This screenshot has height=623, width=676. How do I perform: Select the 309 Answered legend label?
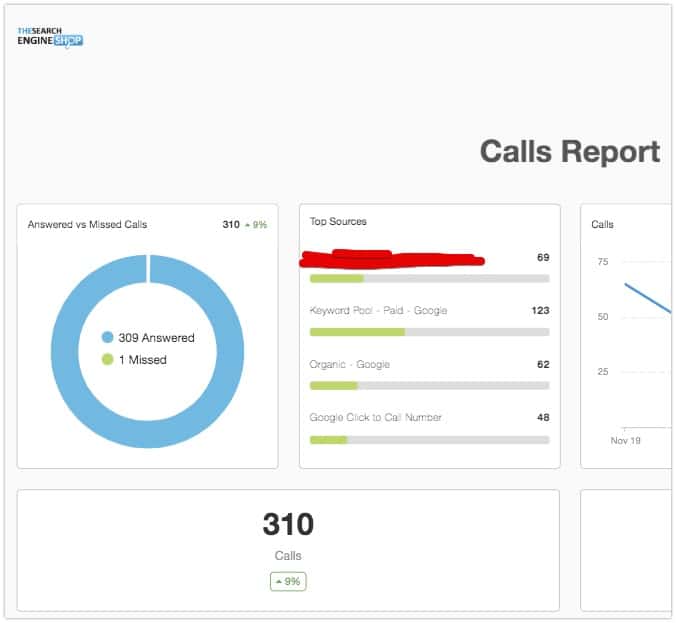(x=156, y=338)
